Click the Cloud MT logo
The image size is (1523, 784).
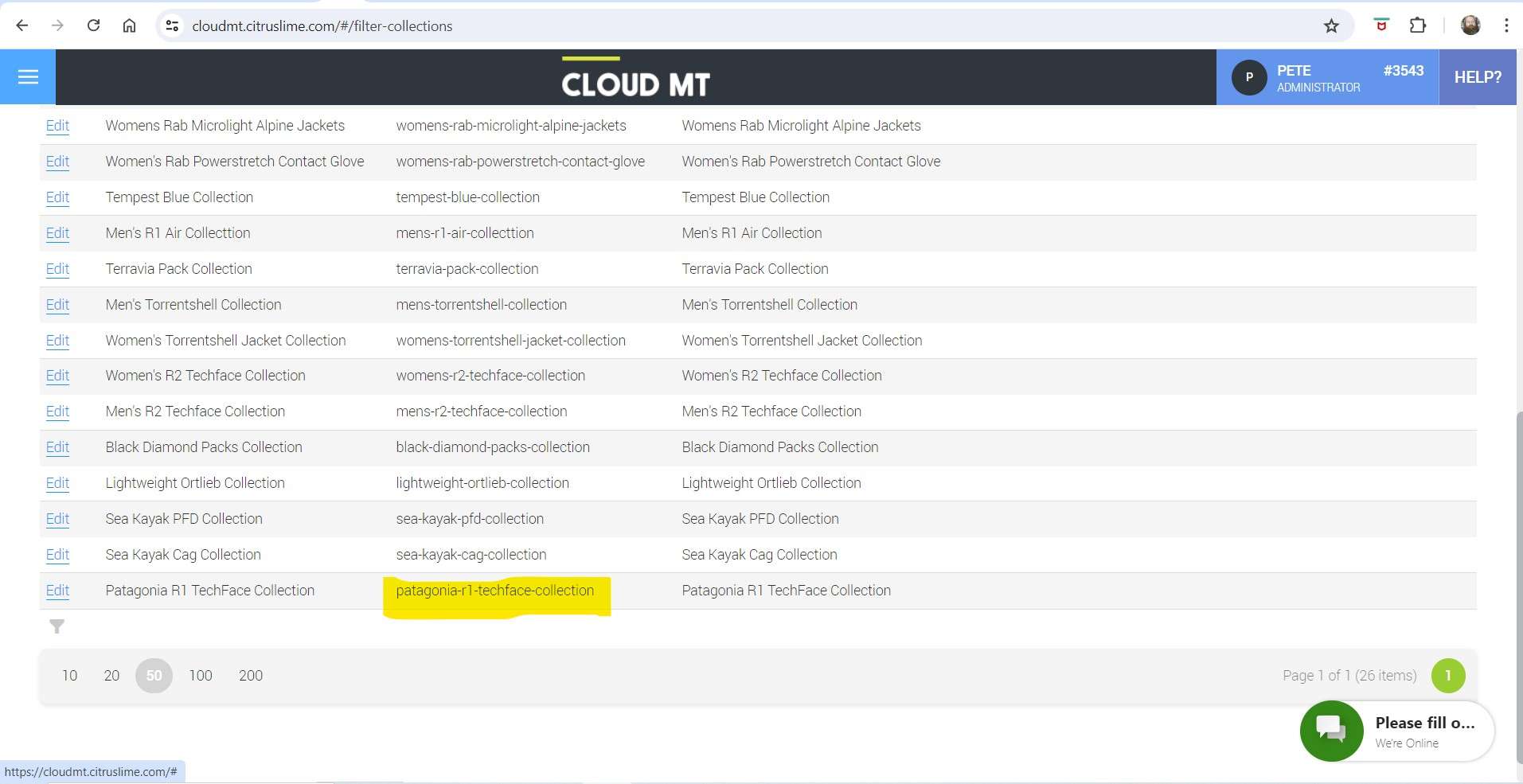(635, 79)
